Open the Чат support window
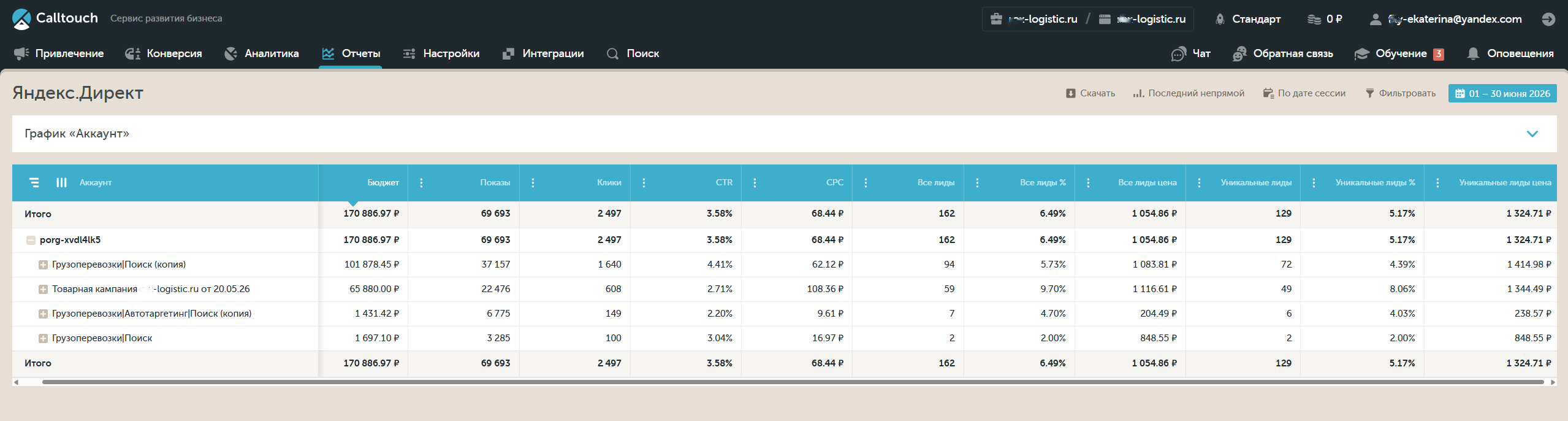 (x=1190, y=53)
